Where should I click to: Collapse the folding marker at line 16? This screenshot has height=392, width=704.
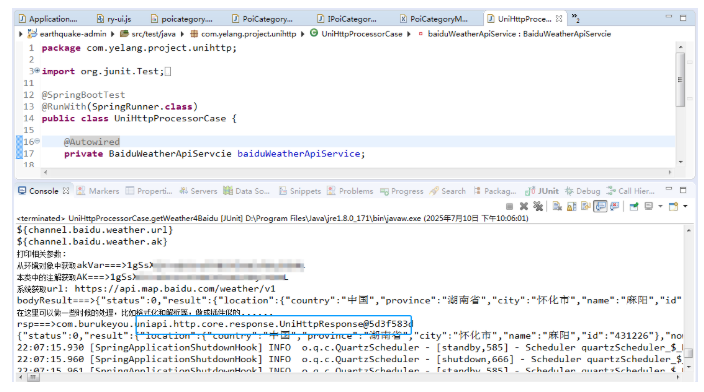(x=37, y=141)
